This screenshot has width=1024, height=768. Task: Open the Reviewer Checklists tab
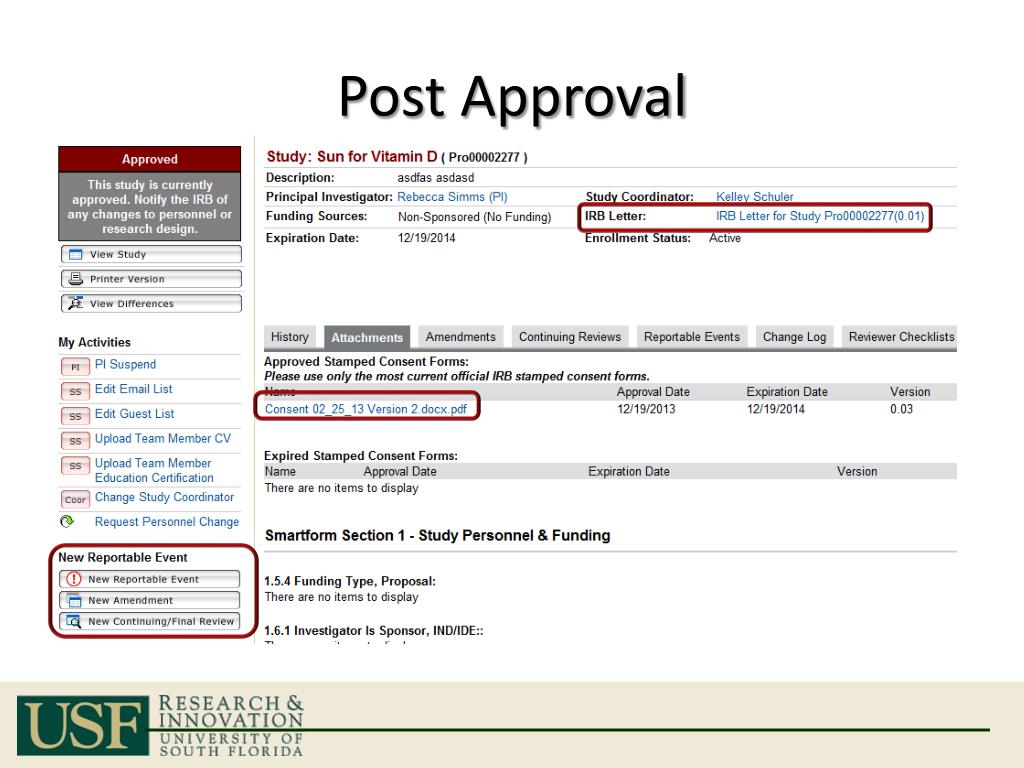point(900,337)
